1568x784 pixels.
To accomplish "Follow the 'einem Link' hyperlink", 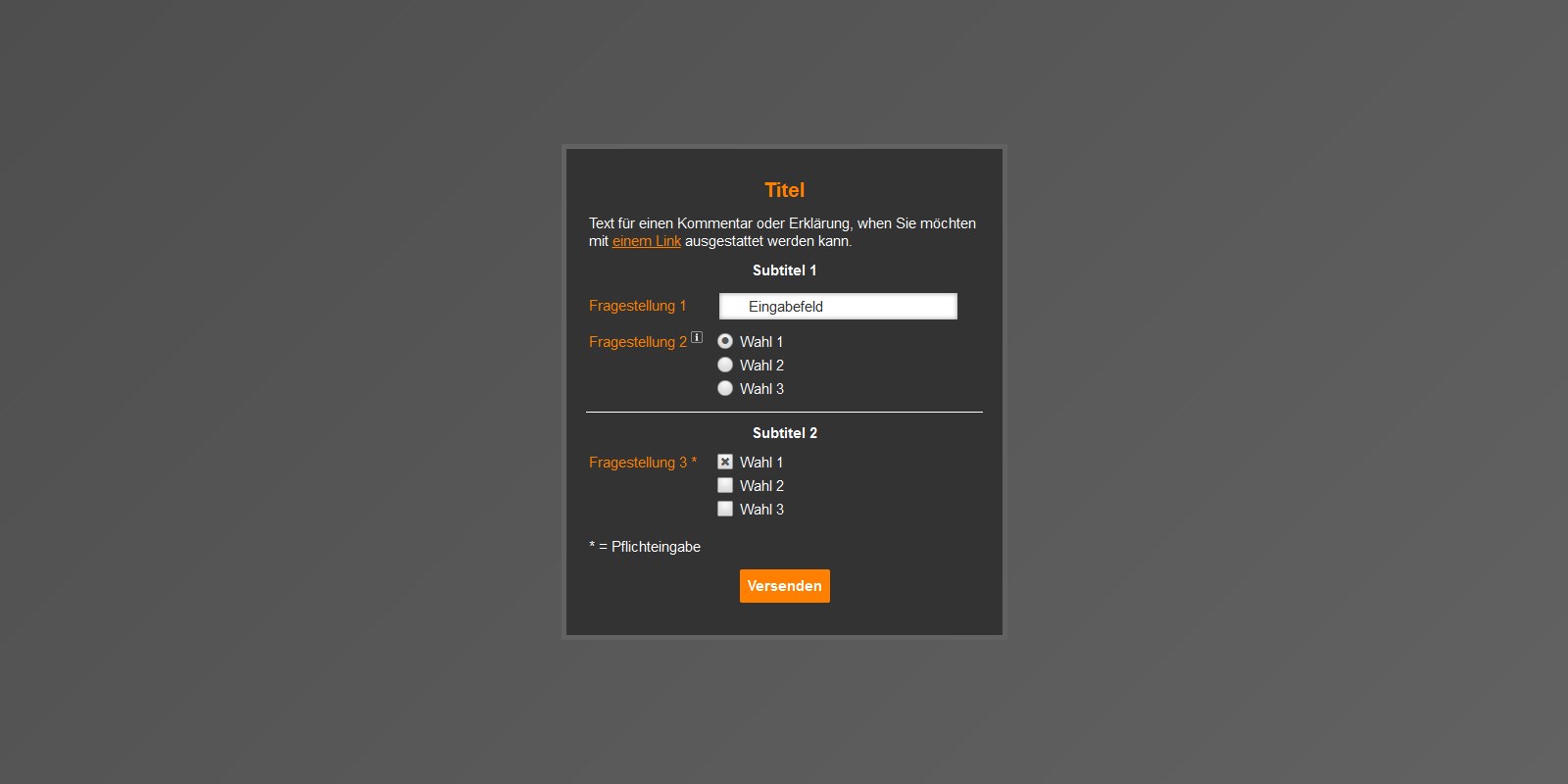I will 647,241.
